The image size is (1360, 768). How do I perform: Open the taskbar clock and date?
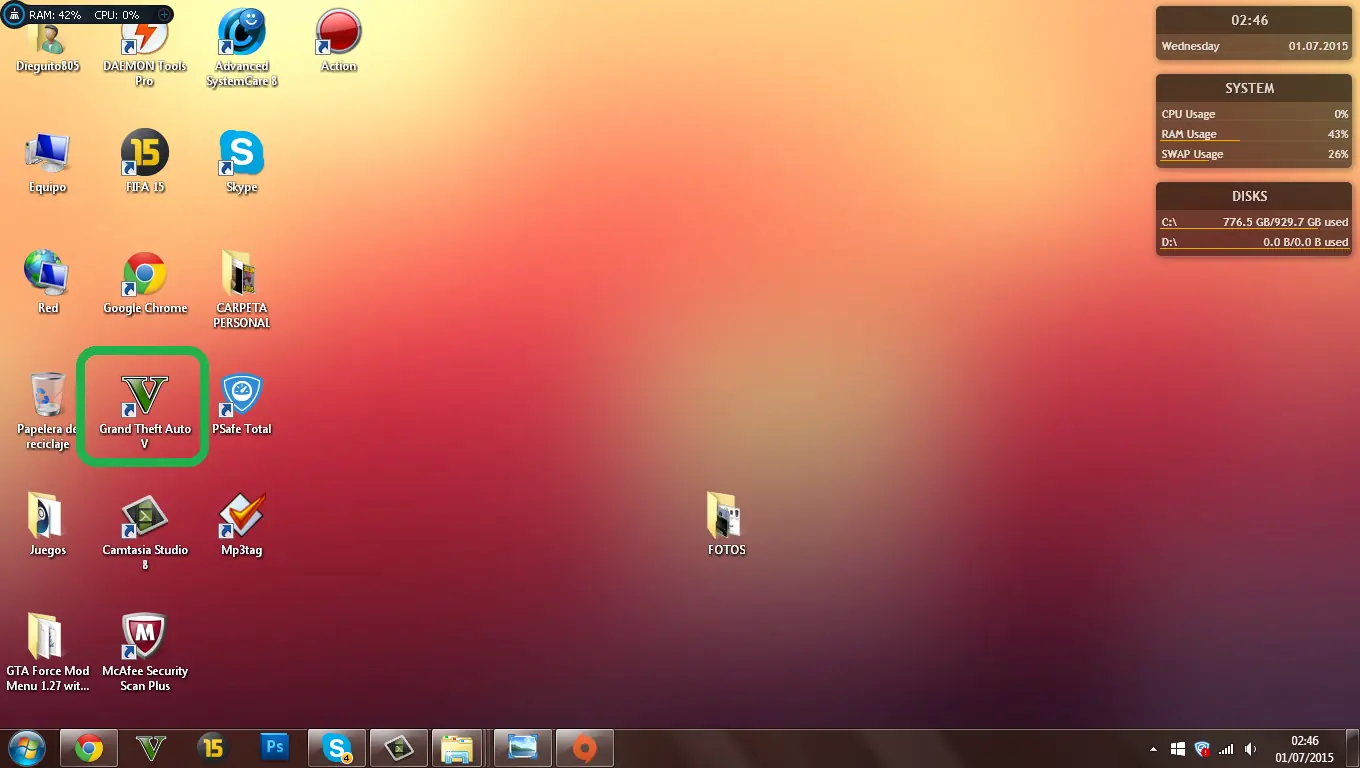[x=1304, y=748]
